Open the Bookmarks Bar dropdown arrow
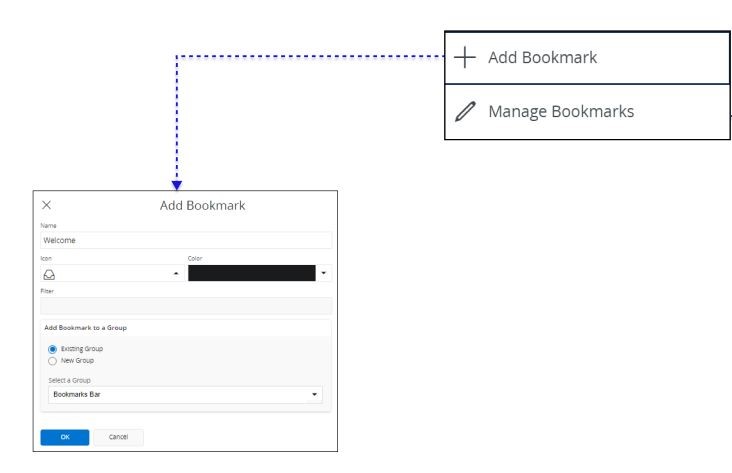 (x=315, y=395)
